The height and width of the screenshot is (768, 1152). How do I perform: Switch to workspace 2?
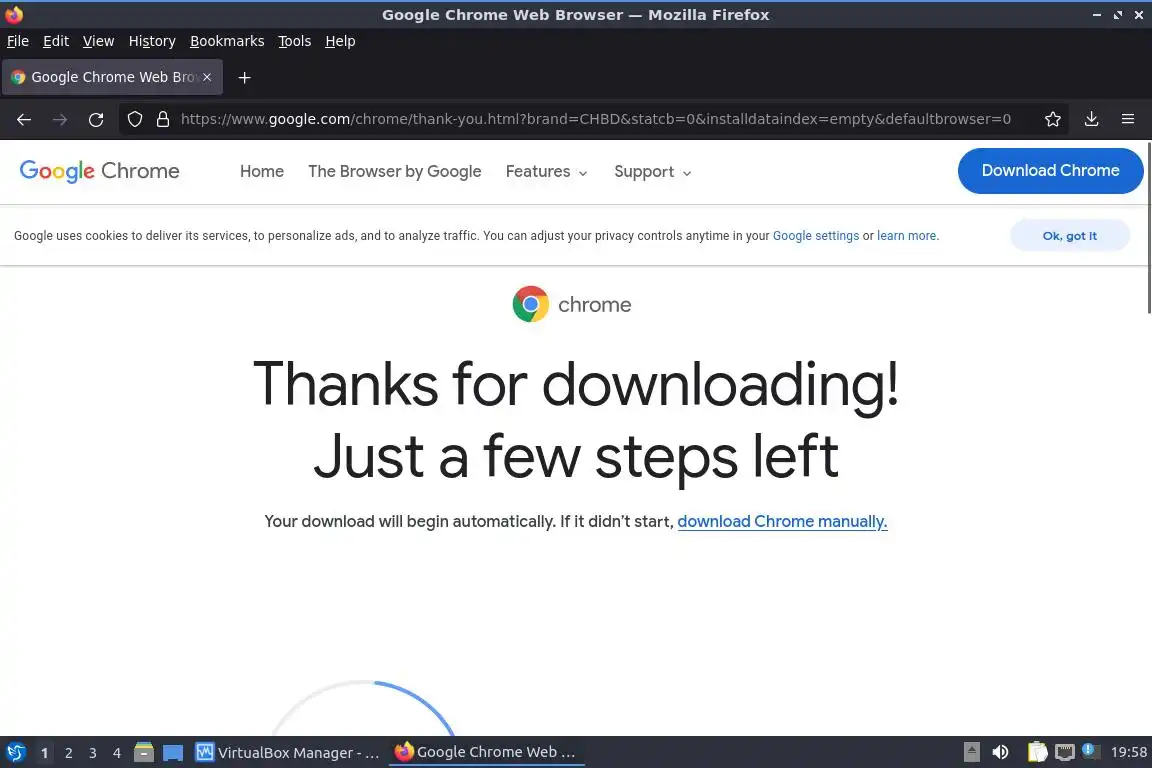[x=69, y=753]
